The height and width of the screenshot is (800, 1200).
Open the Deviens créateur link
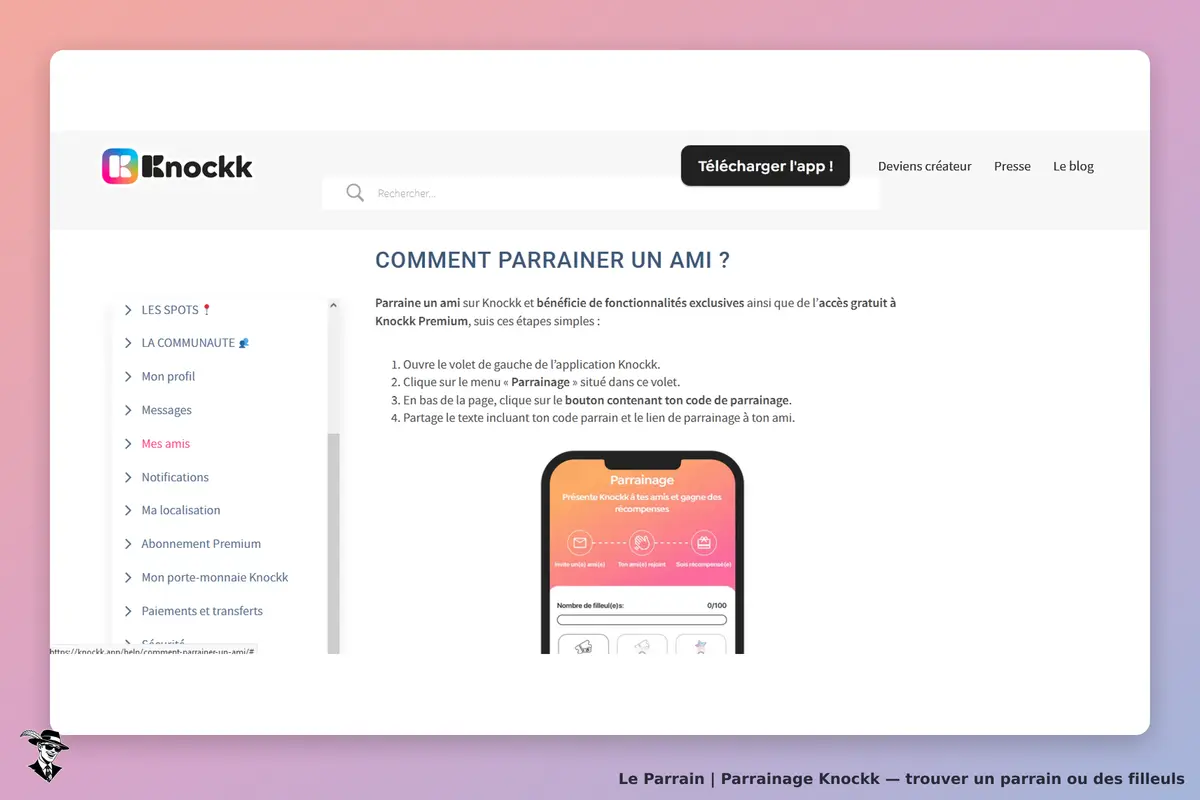pyautogui.click(x=925, y=166)
